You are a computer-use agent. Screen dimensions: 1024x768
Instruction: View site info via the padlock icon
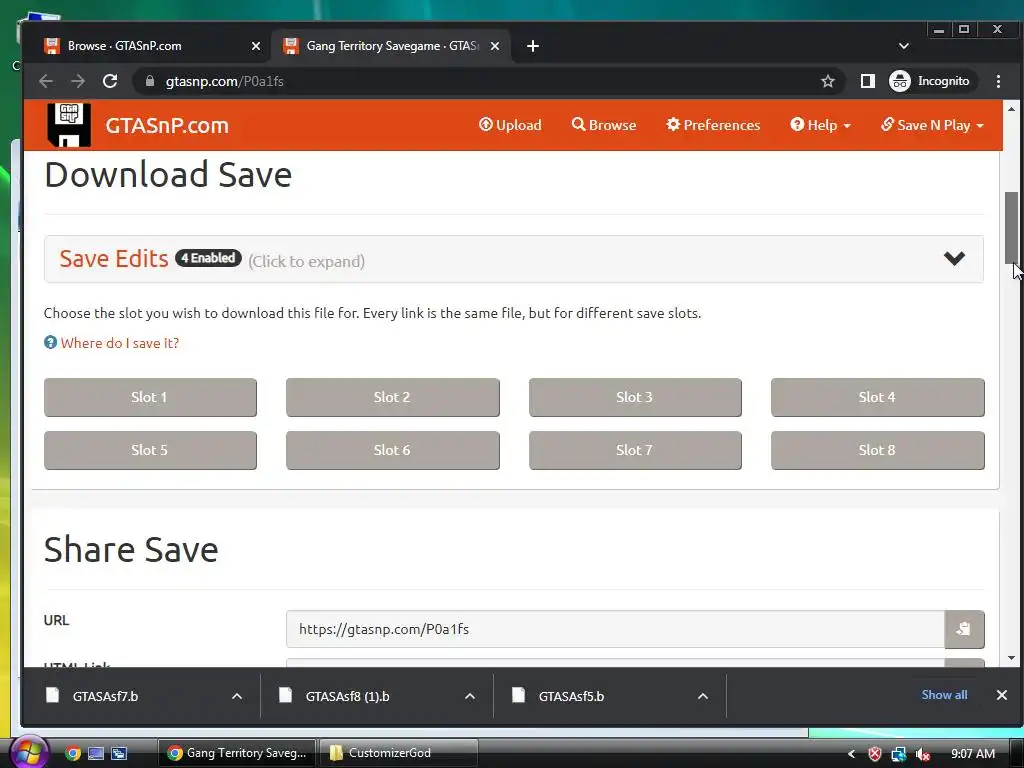(150, 81)
